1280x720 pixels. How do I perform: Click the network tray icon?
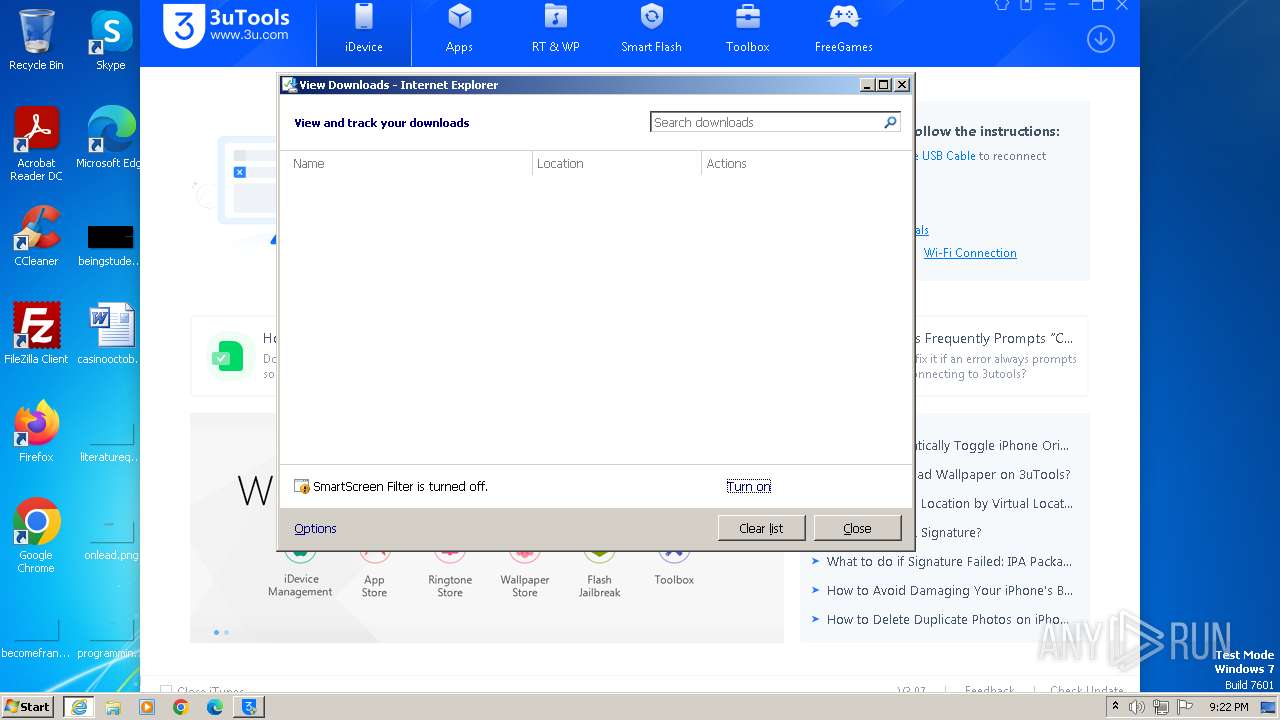[1161, 707]
